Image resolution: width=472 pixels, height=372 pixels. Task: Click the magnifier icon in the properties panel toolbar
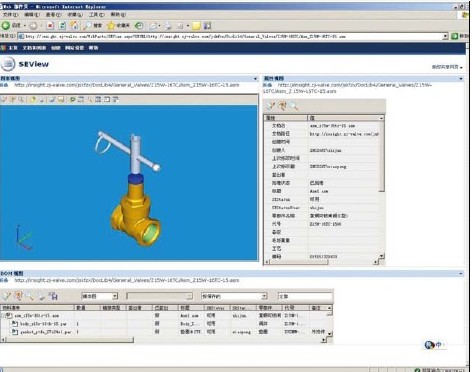point(294,106)
